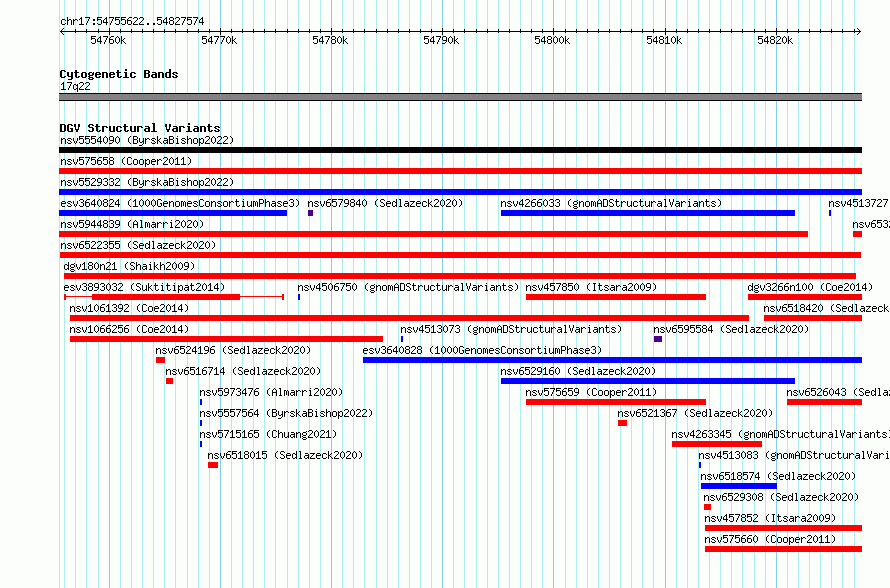Click the nsv6518420 label
Viewport: 890px width, 588px height.
click(x=826, y=308)
